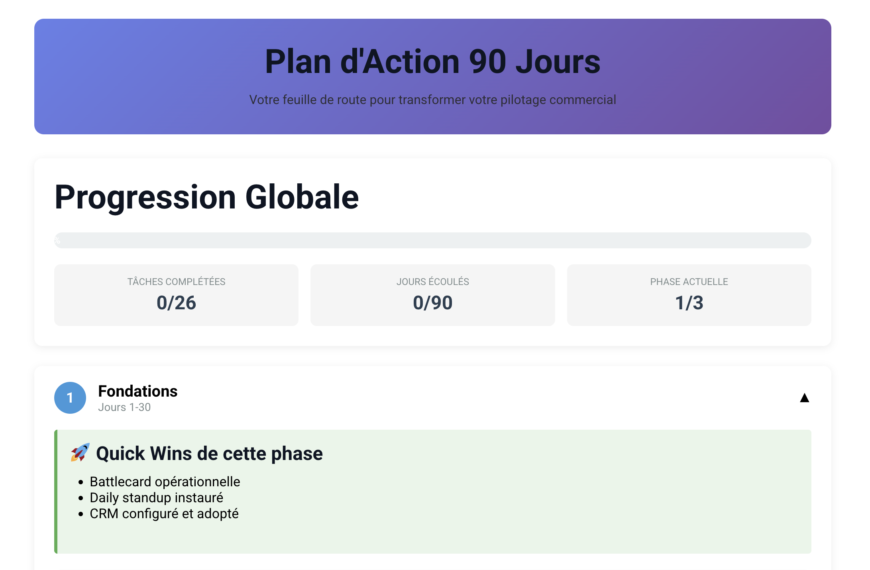Select the Battlecard opérationnelle list item
The width and height of the screenshot is (870, 570).
pos(165,482)
